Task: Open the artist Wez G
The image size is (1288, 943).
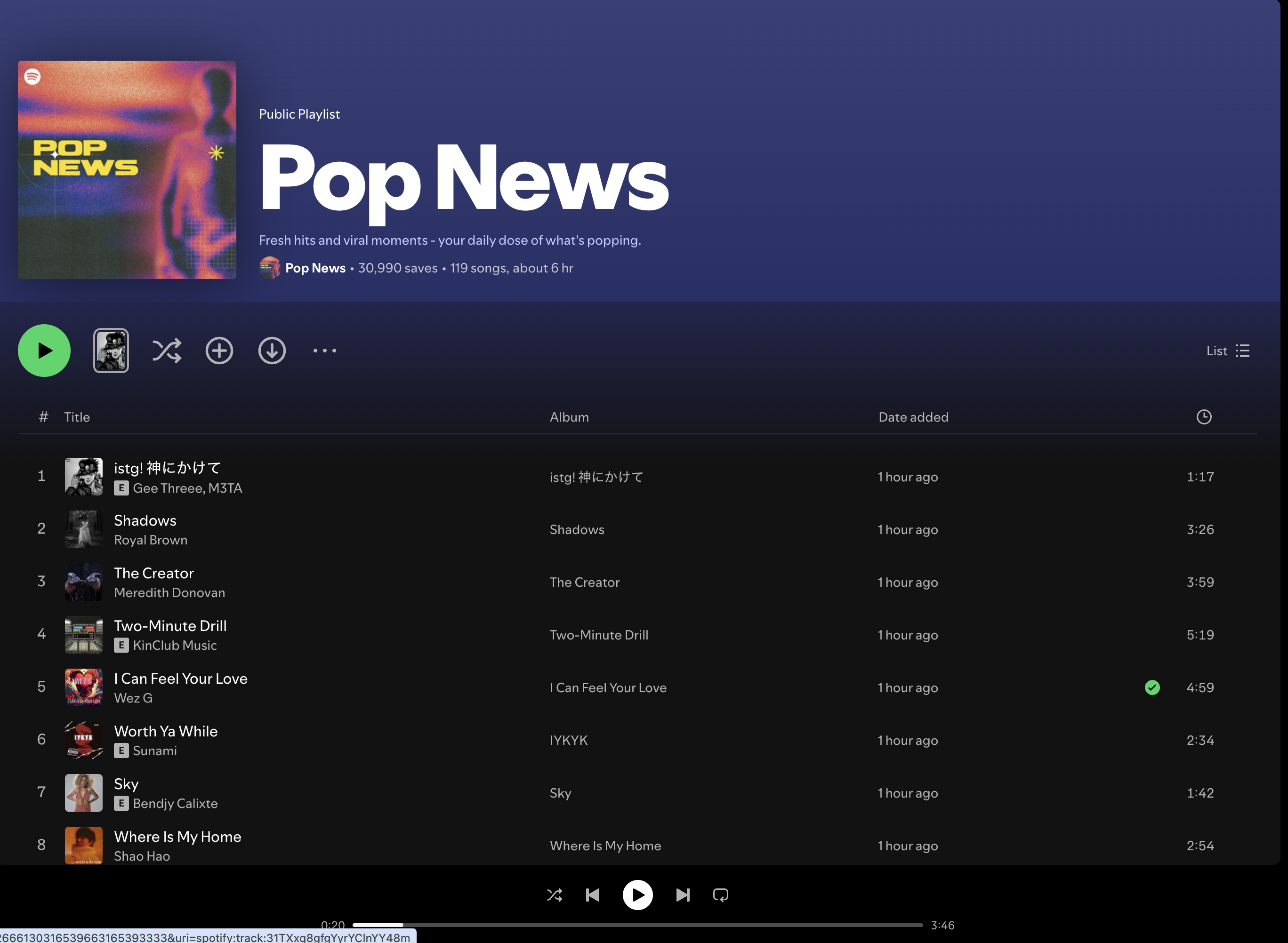Action: tap(133, 698)
